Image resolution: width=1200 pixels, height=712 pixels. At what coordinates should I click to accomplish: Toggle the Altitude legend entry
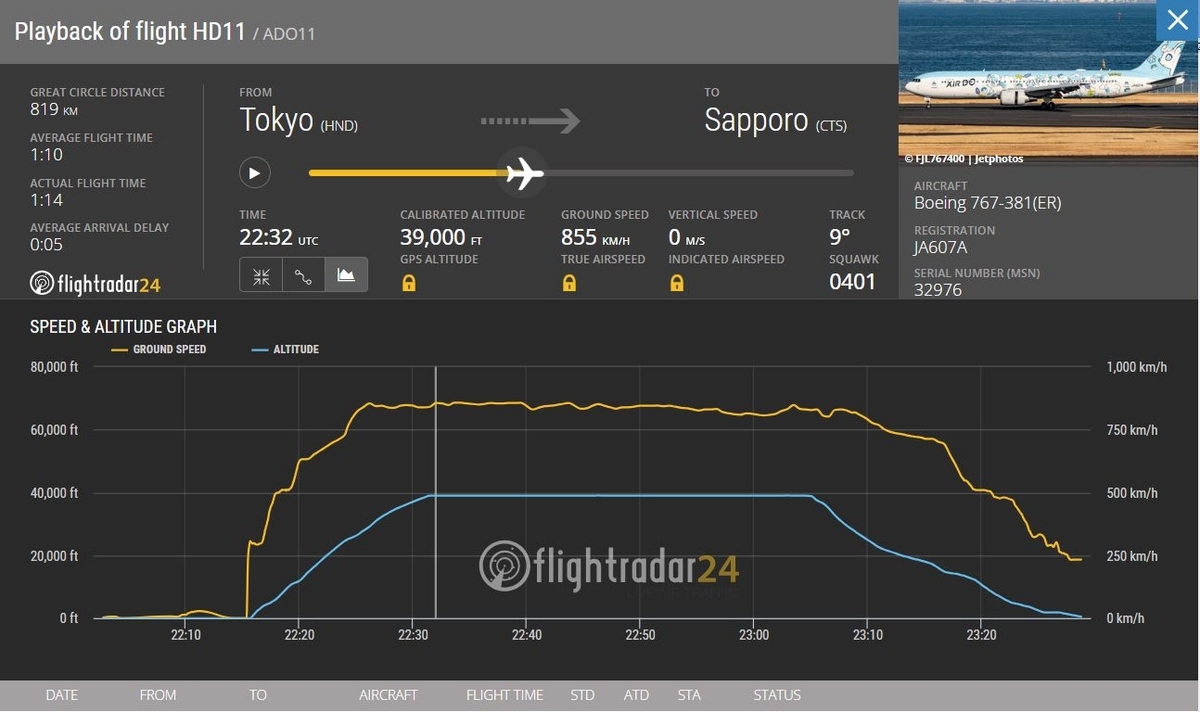click(283, 349)
